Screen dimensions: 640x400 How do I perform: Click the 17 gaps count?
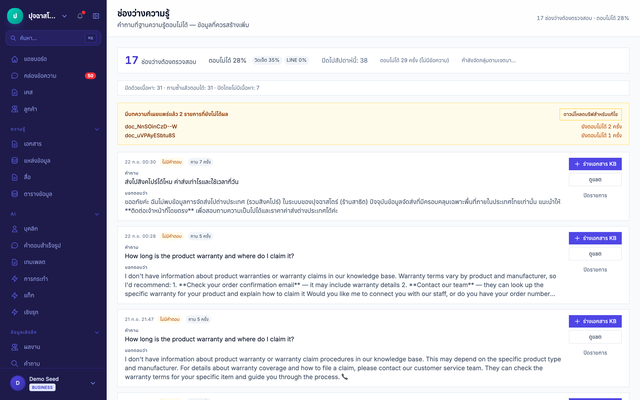(131, 60)
